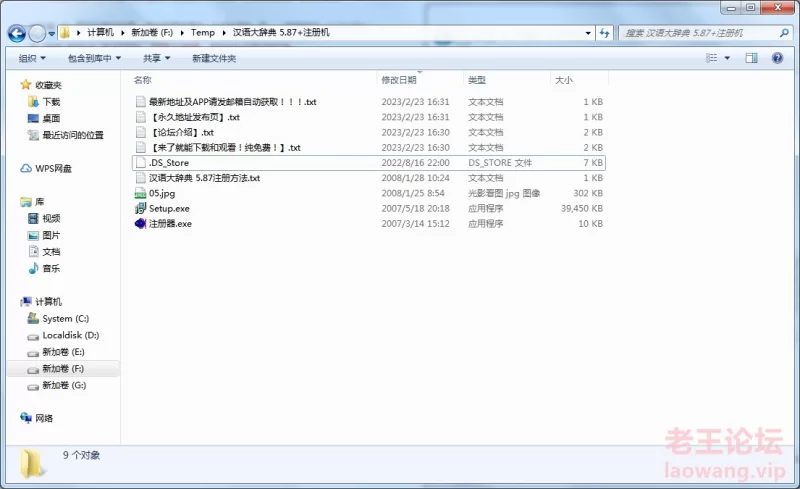The image size is (800, 489).
Task: Select 新加卷 (F:) in the address breadcrumb
Action: click(x=152, y=33)
